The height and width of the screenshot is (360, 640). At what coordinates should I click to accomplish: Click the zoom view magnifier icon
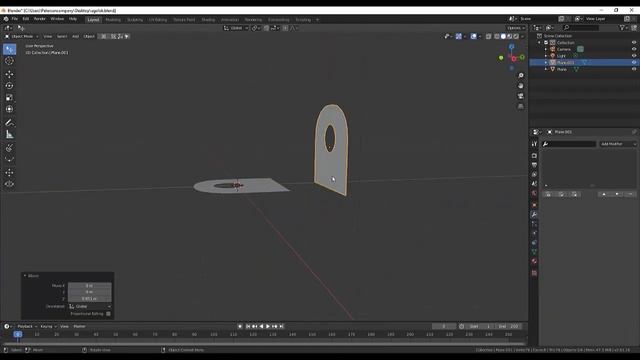tap(520, 76)
